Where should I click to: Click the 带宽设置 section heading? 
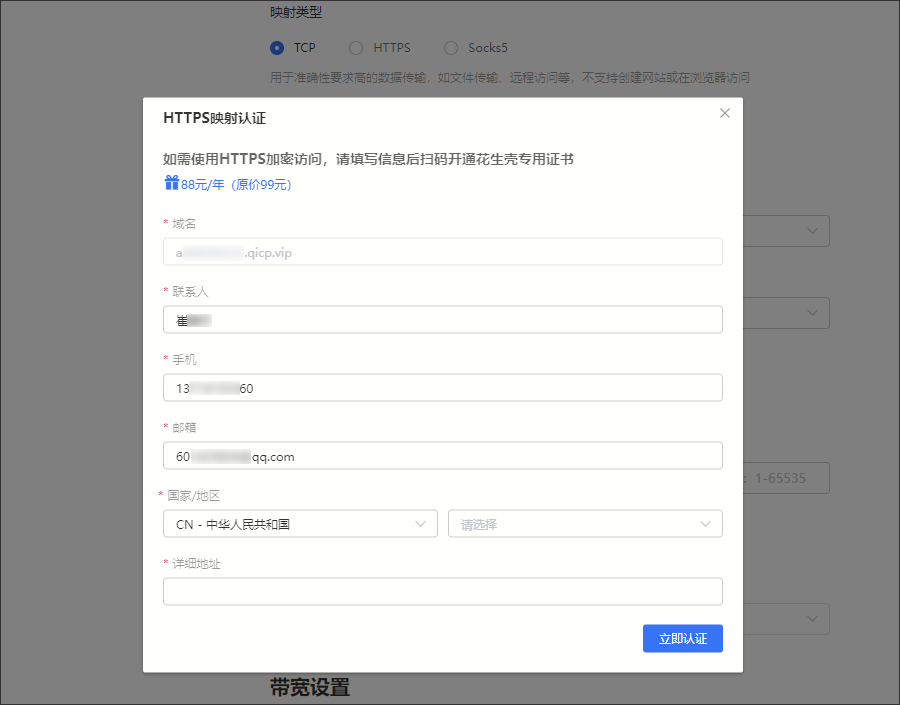tap(310, 687)
